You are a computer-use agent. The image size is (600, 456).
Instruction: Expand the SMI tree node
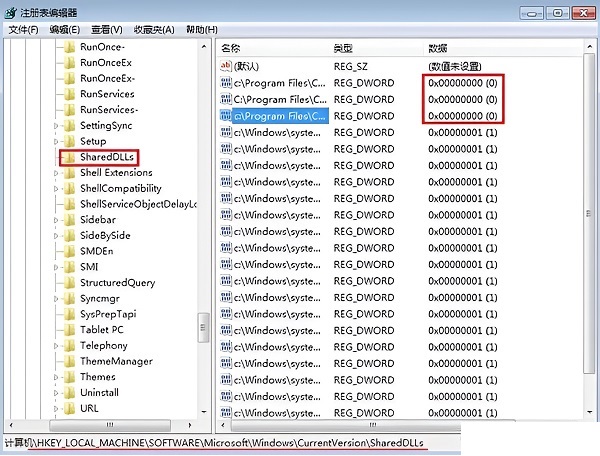[x=56, y=267]
